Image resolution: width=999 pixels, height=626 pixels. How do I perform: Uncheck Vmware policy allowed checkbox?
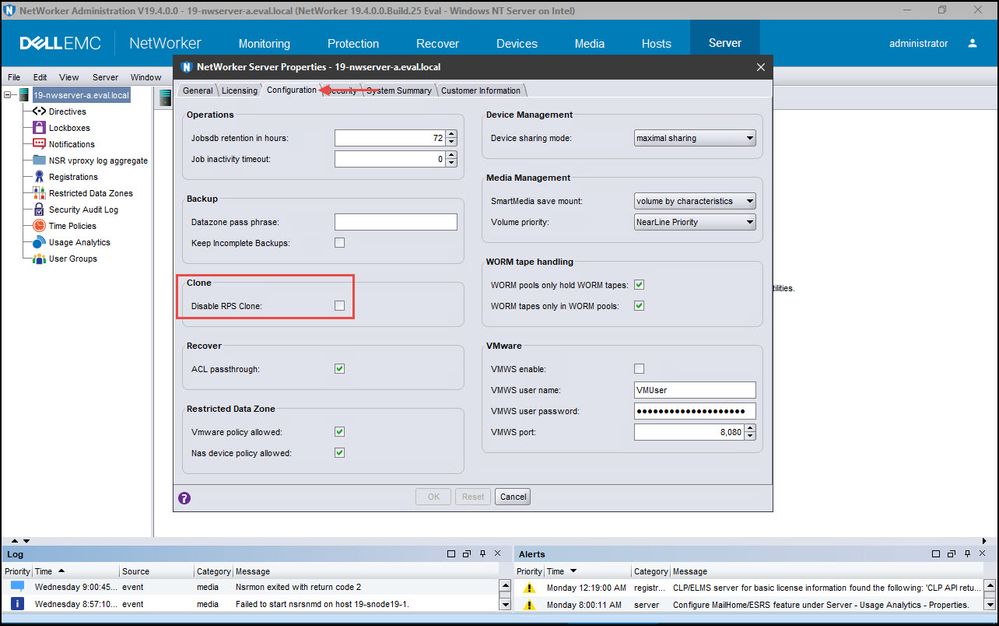[340, 432]
